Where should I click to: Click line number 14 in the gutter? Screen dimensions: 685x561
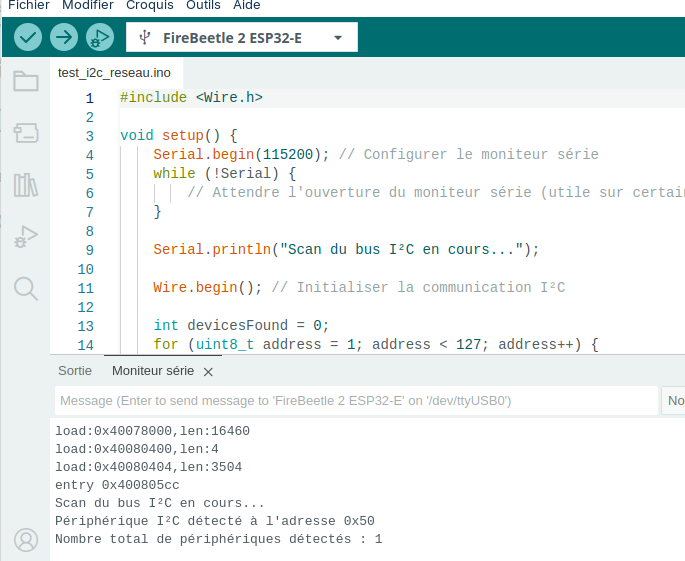tap(86, 346)
